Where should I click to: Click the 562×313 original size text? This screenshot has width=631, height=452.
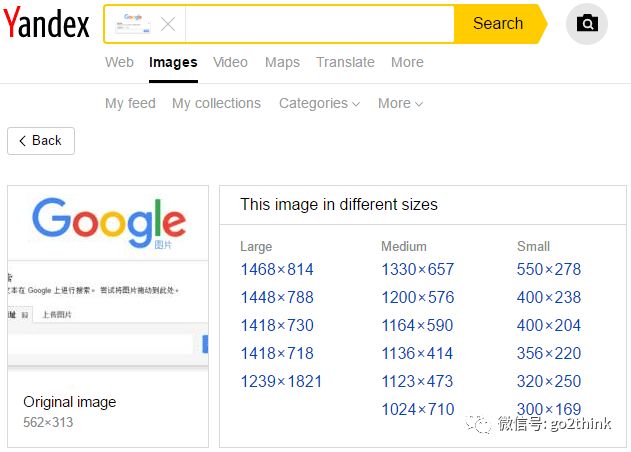point(48,422)
